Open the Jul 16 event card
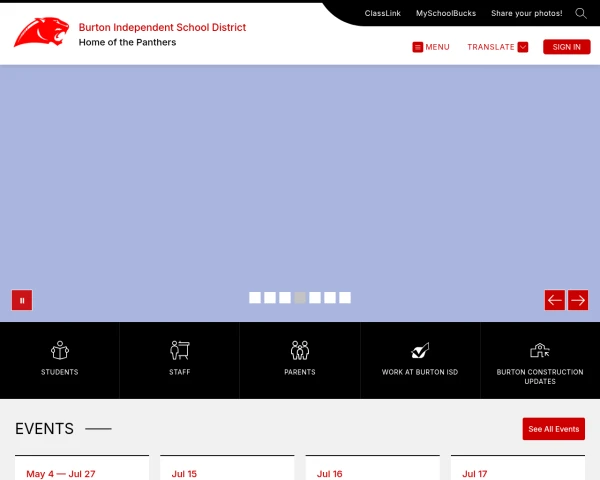 point(373,468)
